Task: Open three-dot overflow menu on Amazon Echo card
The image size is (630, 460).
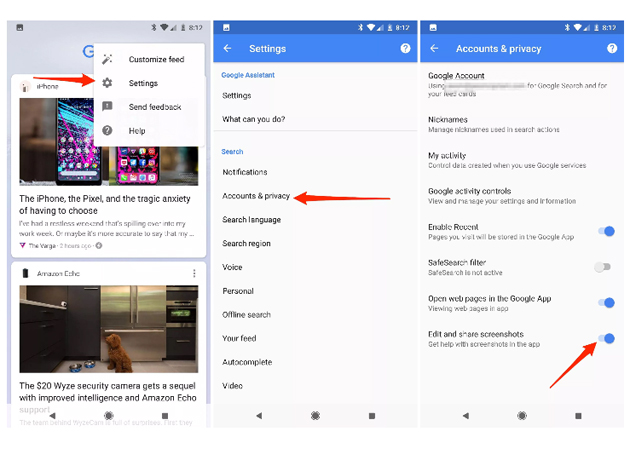Action: [x=194, y=273]
